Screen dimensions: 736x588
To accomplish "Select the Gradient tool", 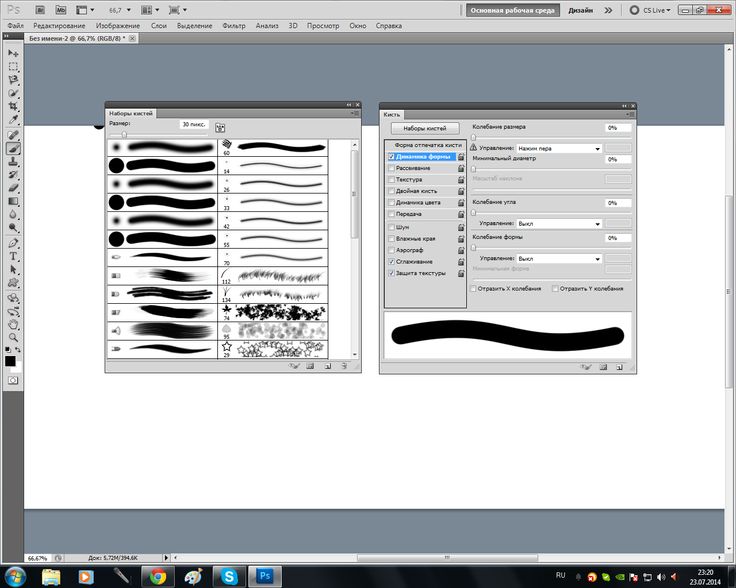I will (13, 201).
